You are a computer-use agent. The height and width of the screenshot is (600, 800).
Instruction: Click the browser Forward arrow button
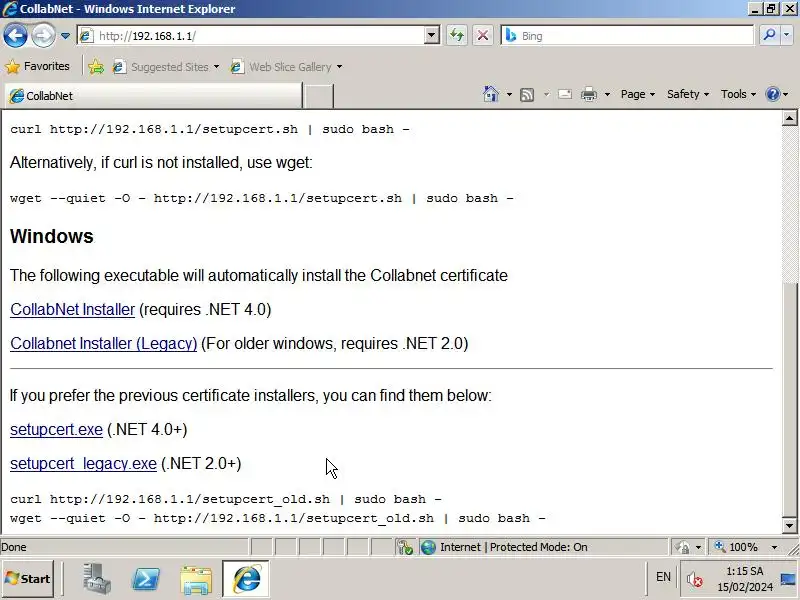click(43, 36)
